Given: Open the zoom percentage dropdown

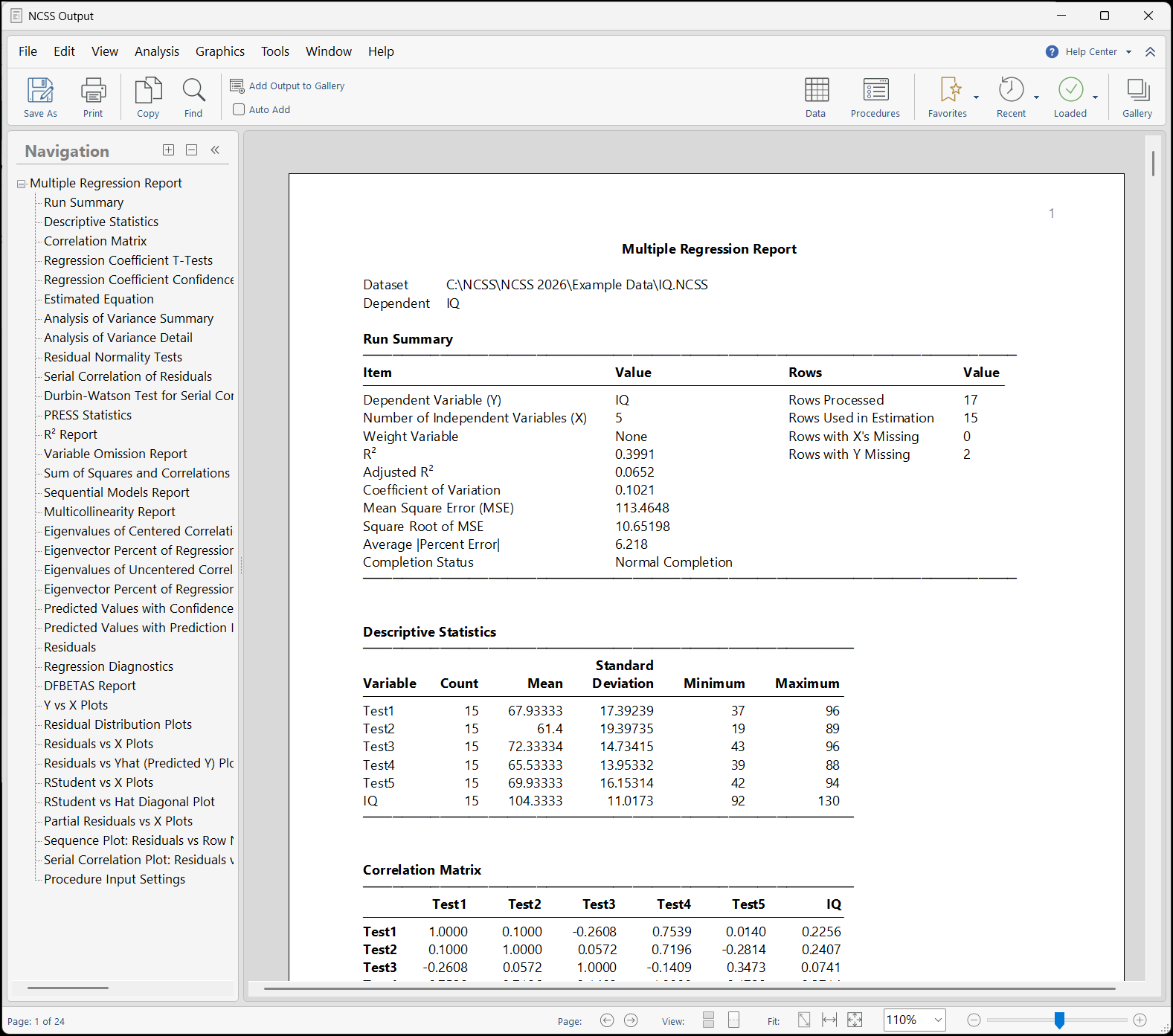Looking at the screenshot, I should click(938, 1020).
